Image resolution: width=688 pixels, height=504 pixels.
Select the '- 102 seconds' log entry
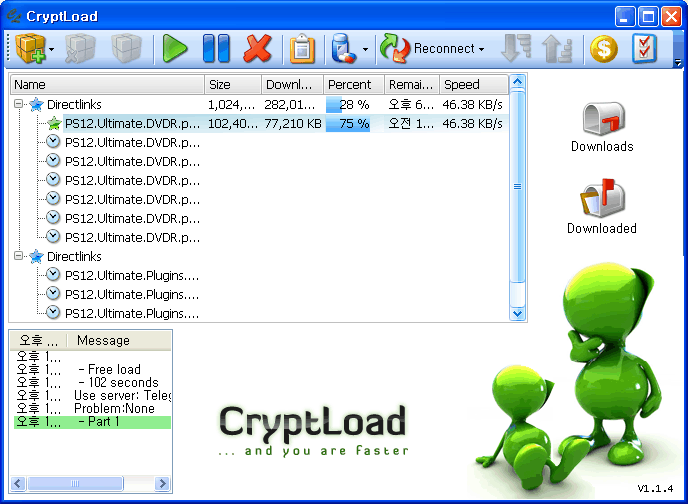[x=92, y=382]
